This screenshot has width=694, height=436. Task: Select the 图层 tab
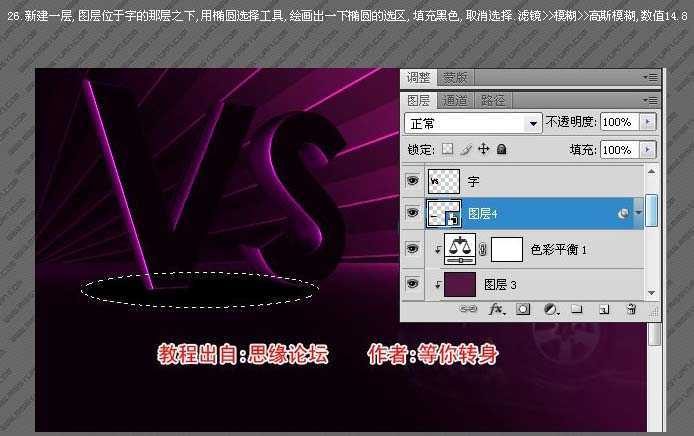point(418,100)
